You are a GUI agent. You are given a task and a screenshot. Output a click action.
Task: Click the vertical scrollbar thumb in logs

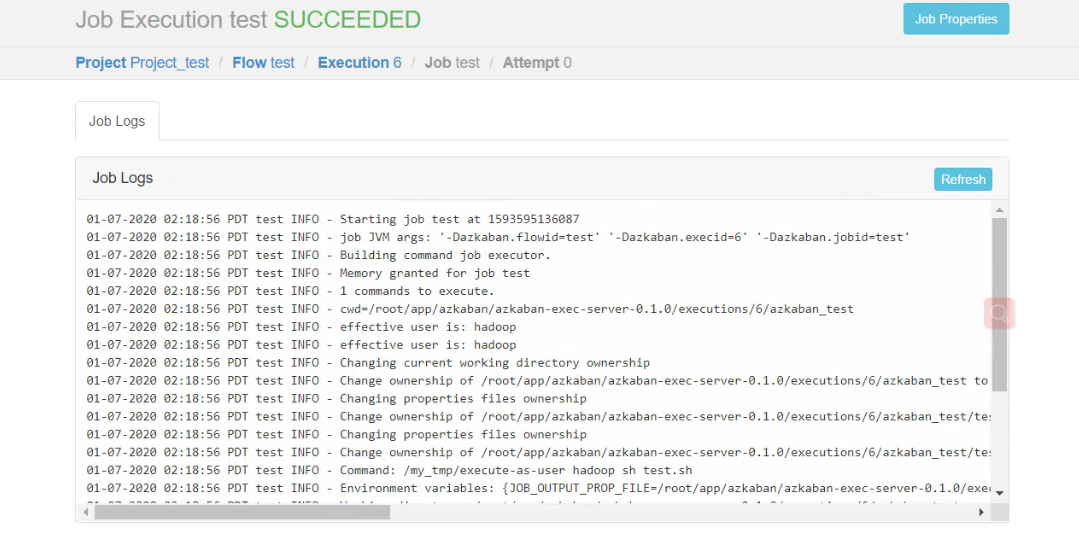click(1000, 304)
